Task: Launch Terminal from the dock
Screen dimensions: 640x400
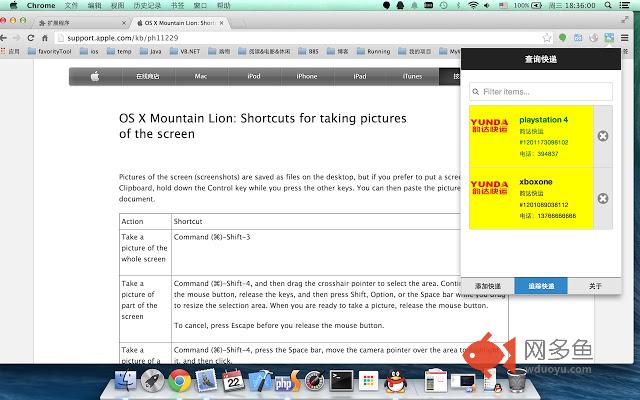Action: coord(341,381)
